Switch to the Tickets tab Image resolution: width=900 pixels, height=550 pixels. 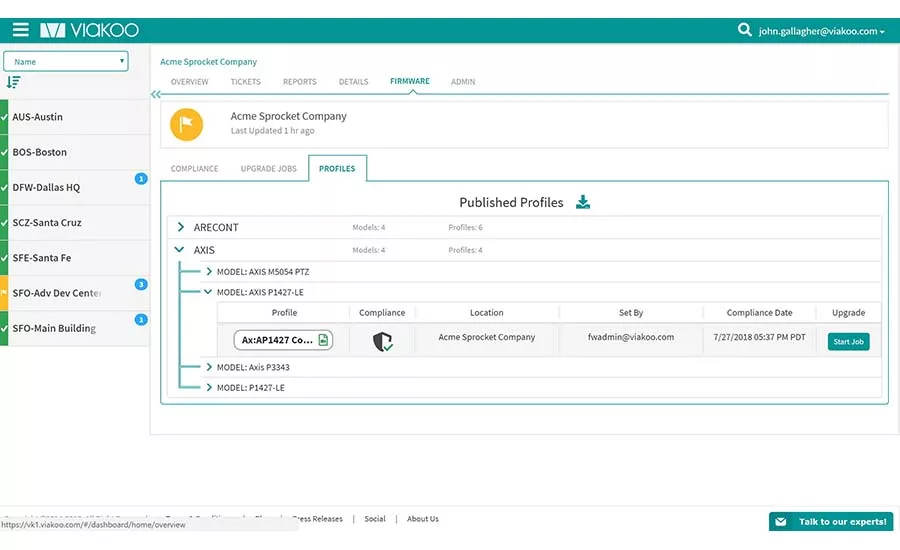tap(246, 82)
